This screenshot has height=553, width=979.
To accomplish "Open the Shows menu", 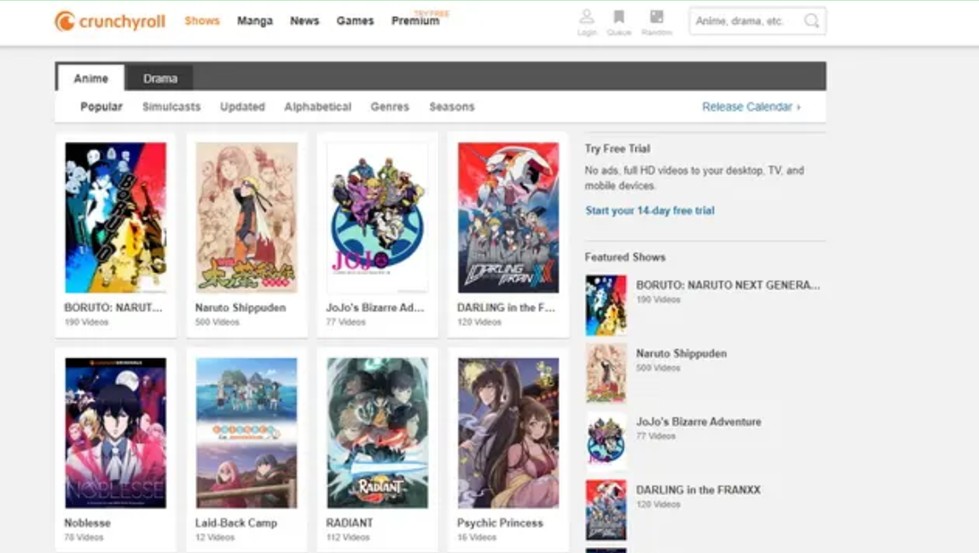I will pos(202,21).
